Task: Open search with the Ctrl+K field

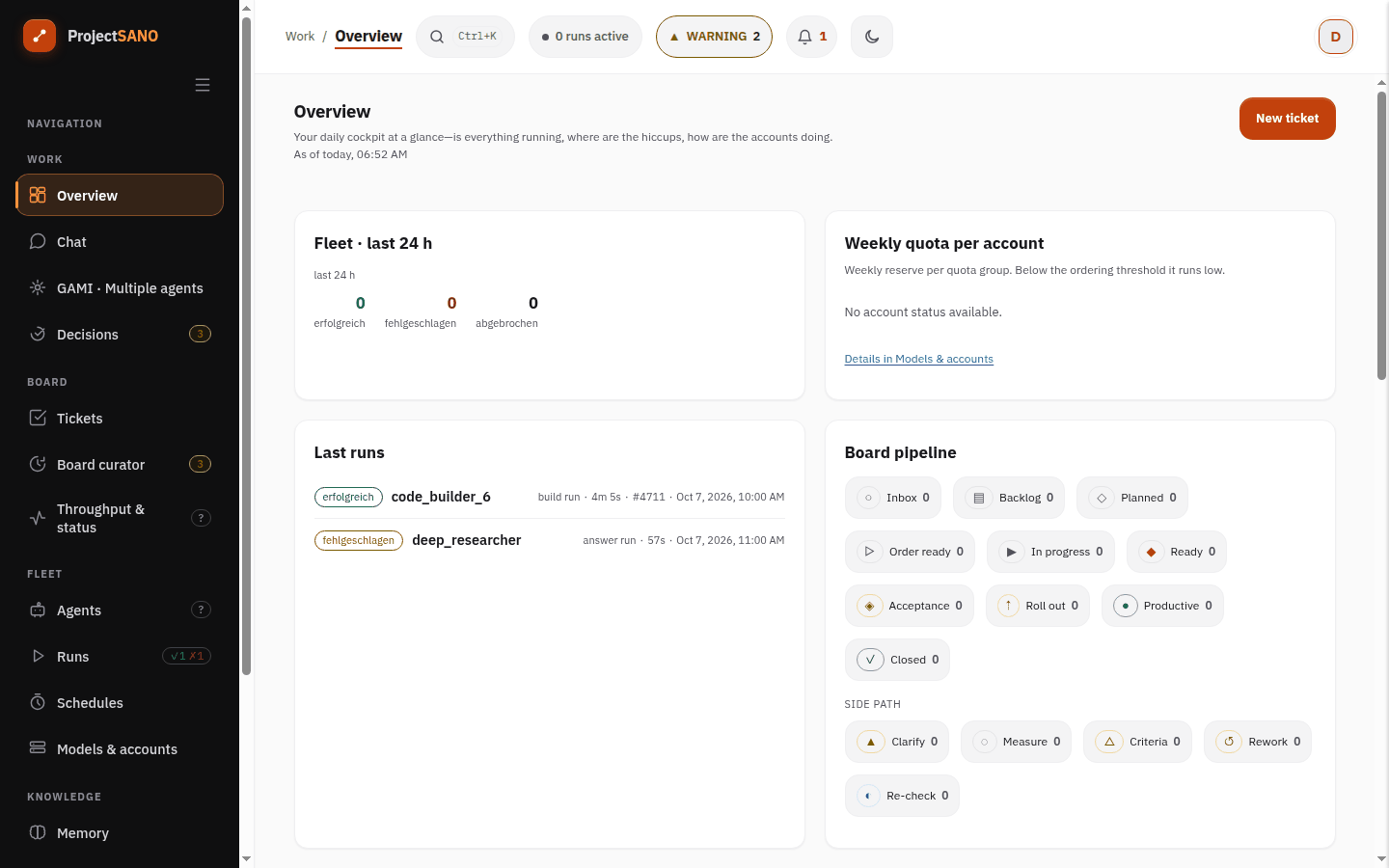Action: pyautogui.click(x=465, y=37)
